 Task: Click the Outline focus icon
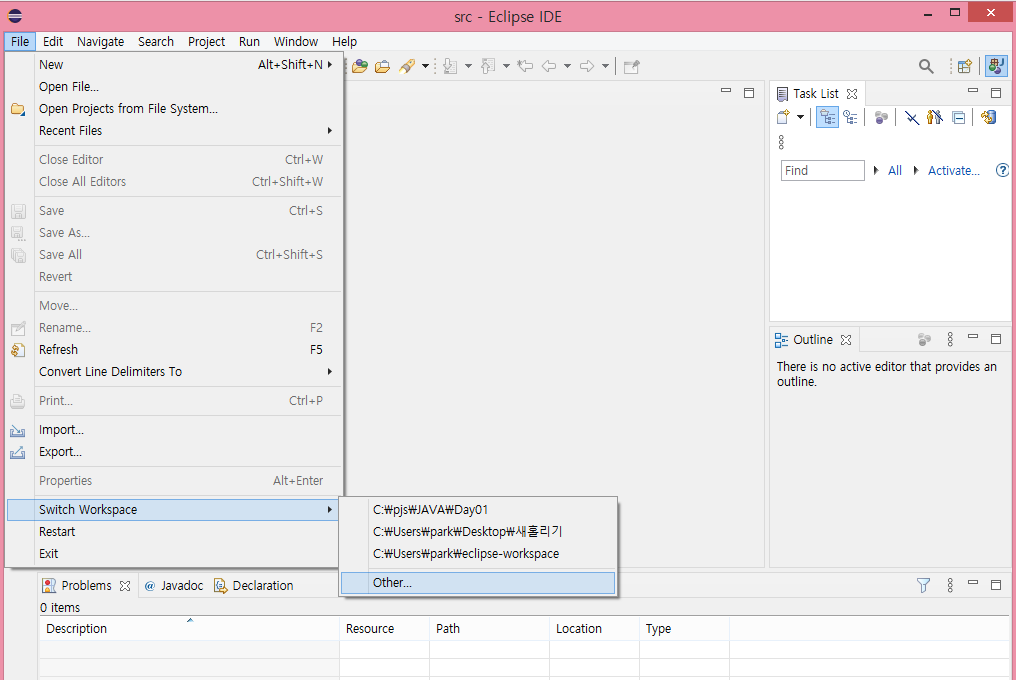pyautogui.click(x=925, y=339)
